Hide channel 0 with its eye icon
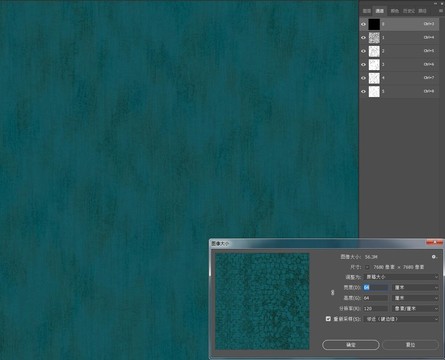This screenshot has height=360, width=445. point(363,24)
